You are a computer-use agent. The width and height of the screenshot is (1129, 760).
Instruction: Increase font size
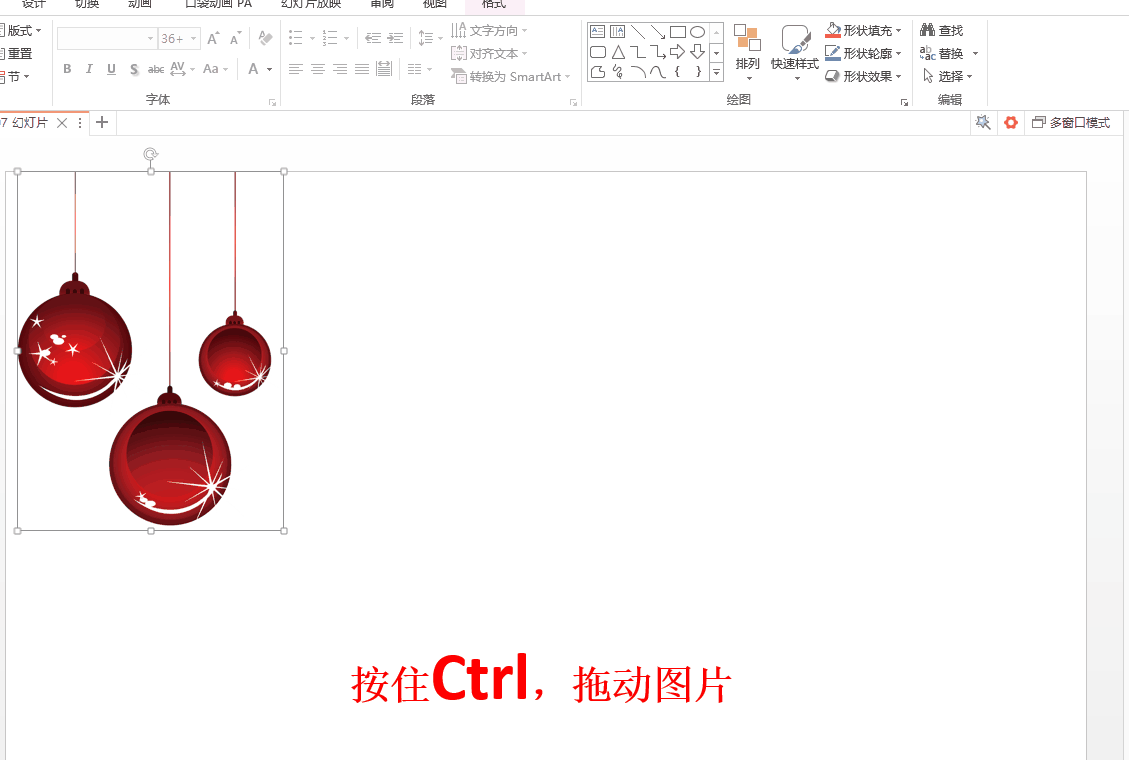213,39
